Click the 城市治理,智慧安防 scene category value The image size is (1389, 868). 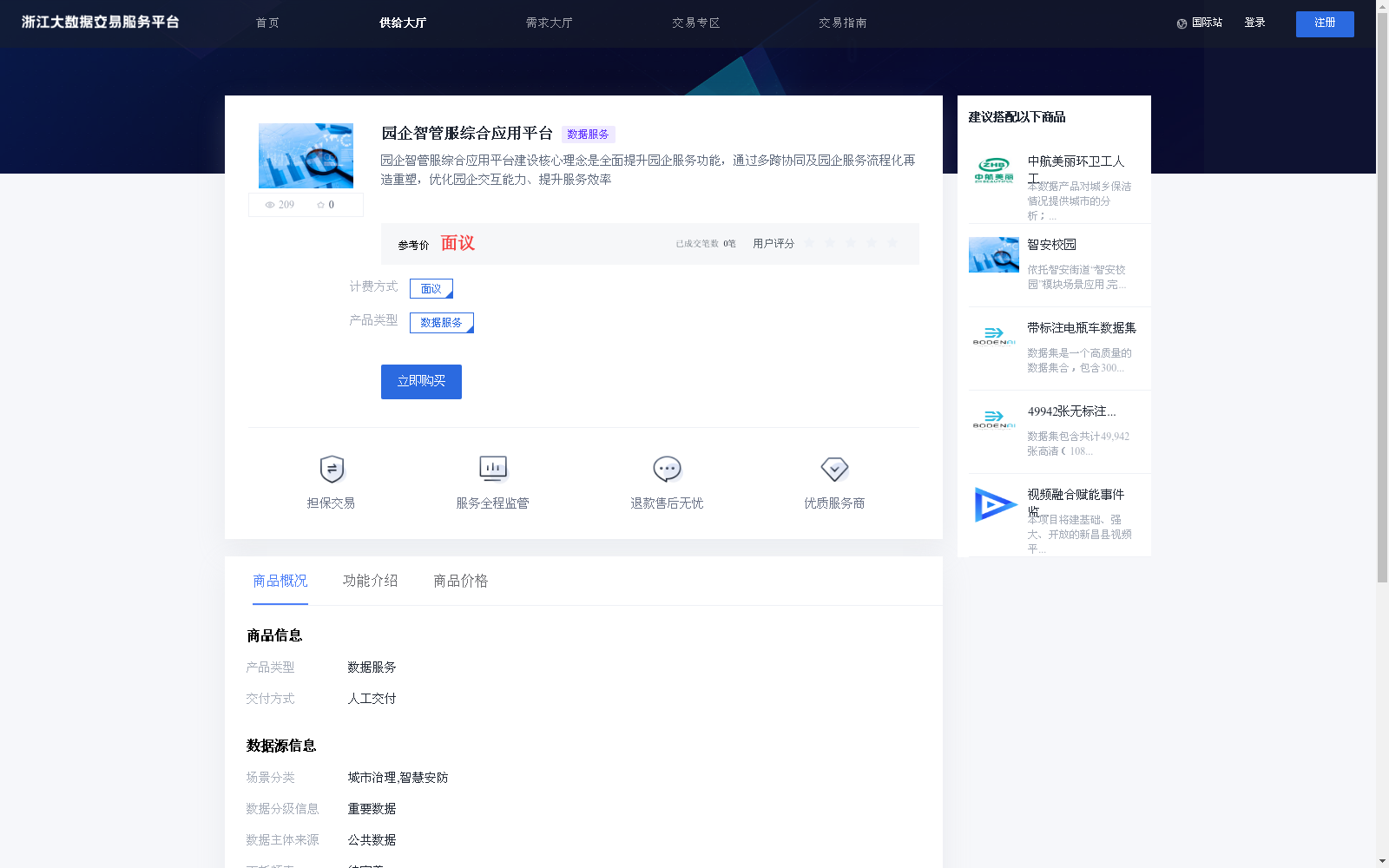[398, 778]
